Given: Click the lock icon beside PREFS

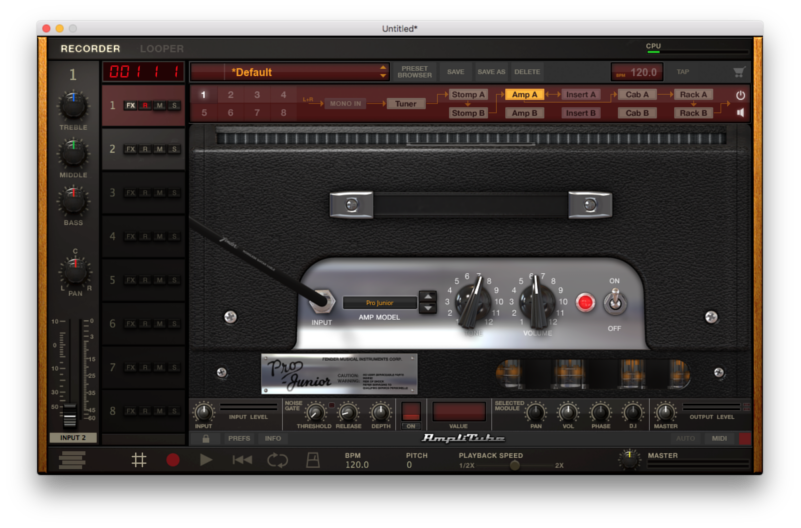Looking at the screenshot, I should point(206,439).
